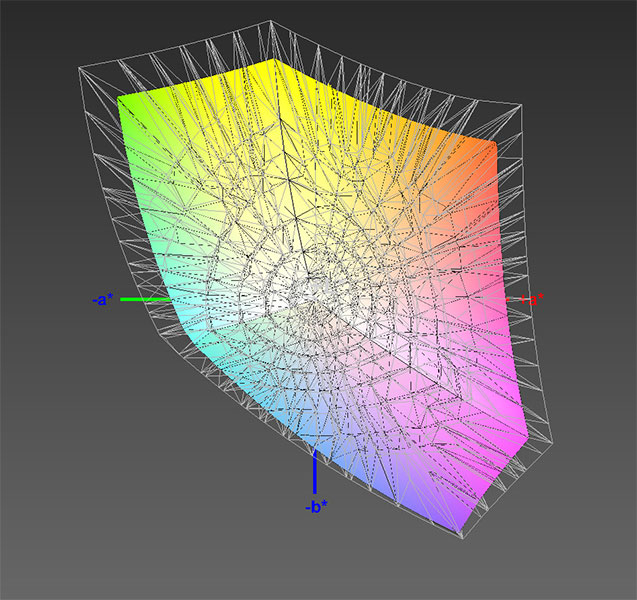Select the green -a* axis line

coord(147,298)
